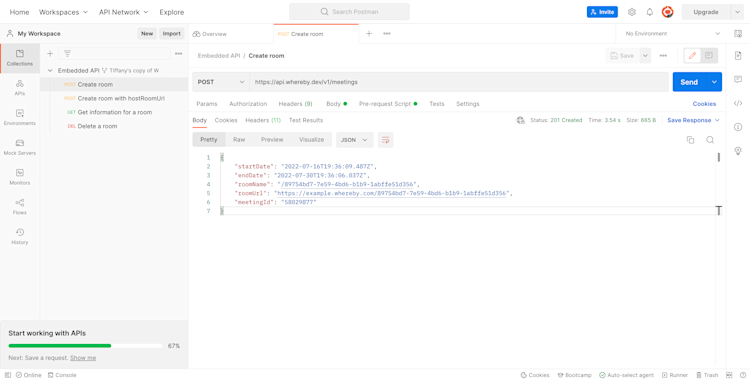Open the Upgrade dropdown arrow
This screenshot has height=381, width=750.
pyautogui.click(x=737, y=12)
